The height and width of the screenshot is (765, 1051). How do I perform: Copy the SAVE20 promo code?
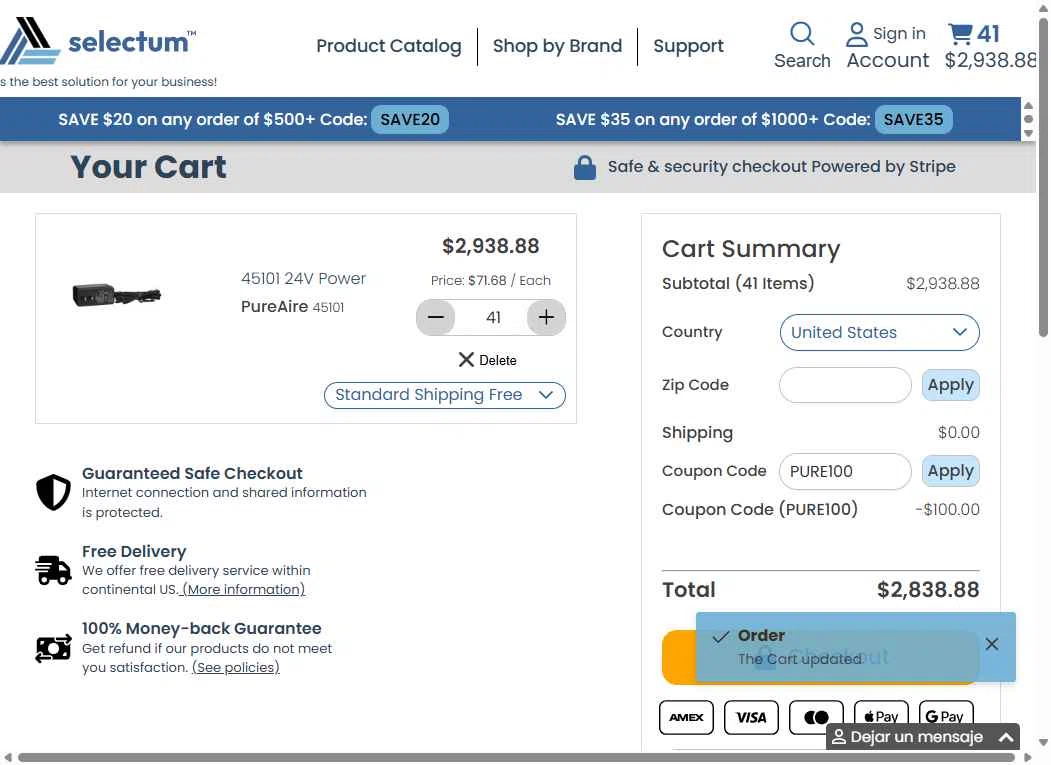click(x=410, y=119)
